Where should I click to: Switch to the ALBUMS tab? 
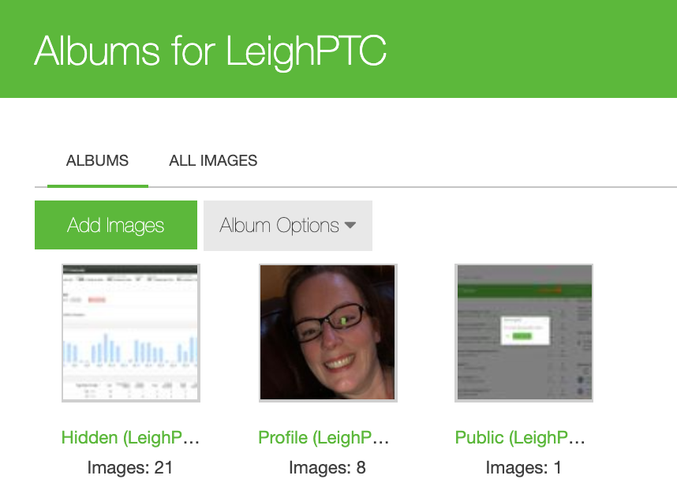pyautogui.click(x=97, y=160)
